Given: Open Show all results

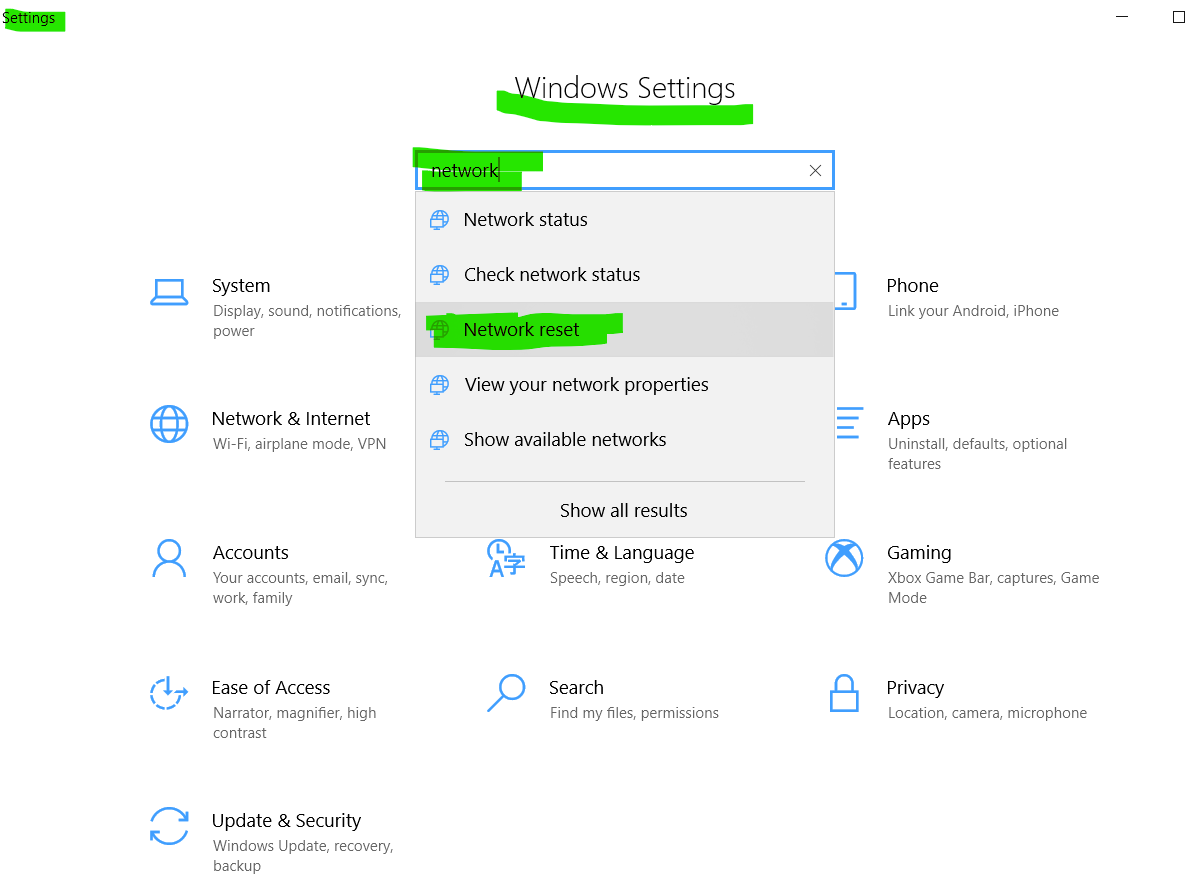Looking at the screenshot, I should pyautogui.click(x=624, y=510).
